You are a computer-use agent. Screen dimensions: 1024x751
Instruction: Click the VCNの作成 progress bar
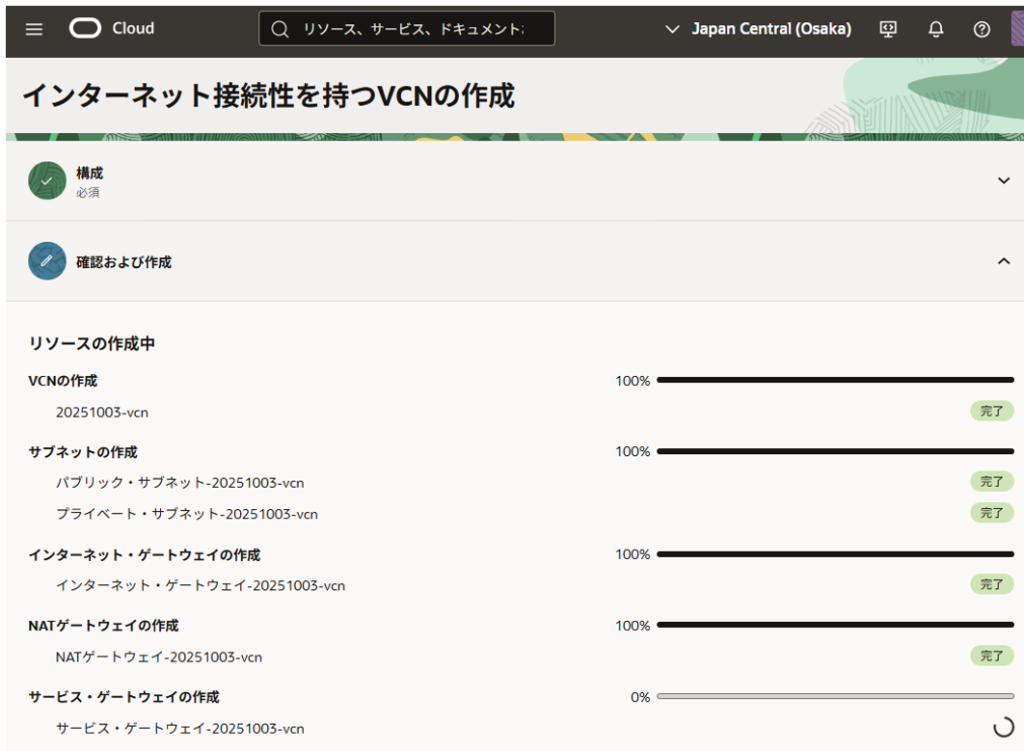tap(835, 380)
